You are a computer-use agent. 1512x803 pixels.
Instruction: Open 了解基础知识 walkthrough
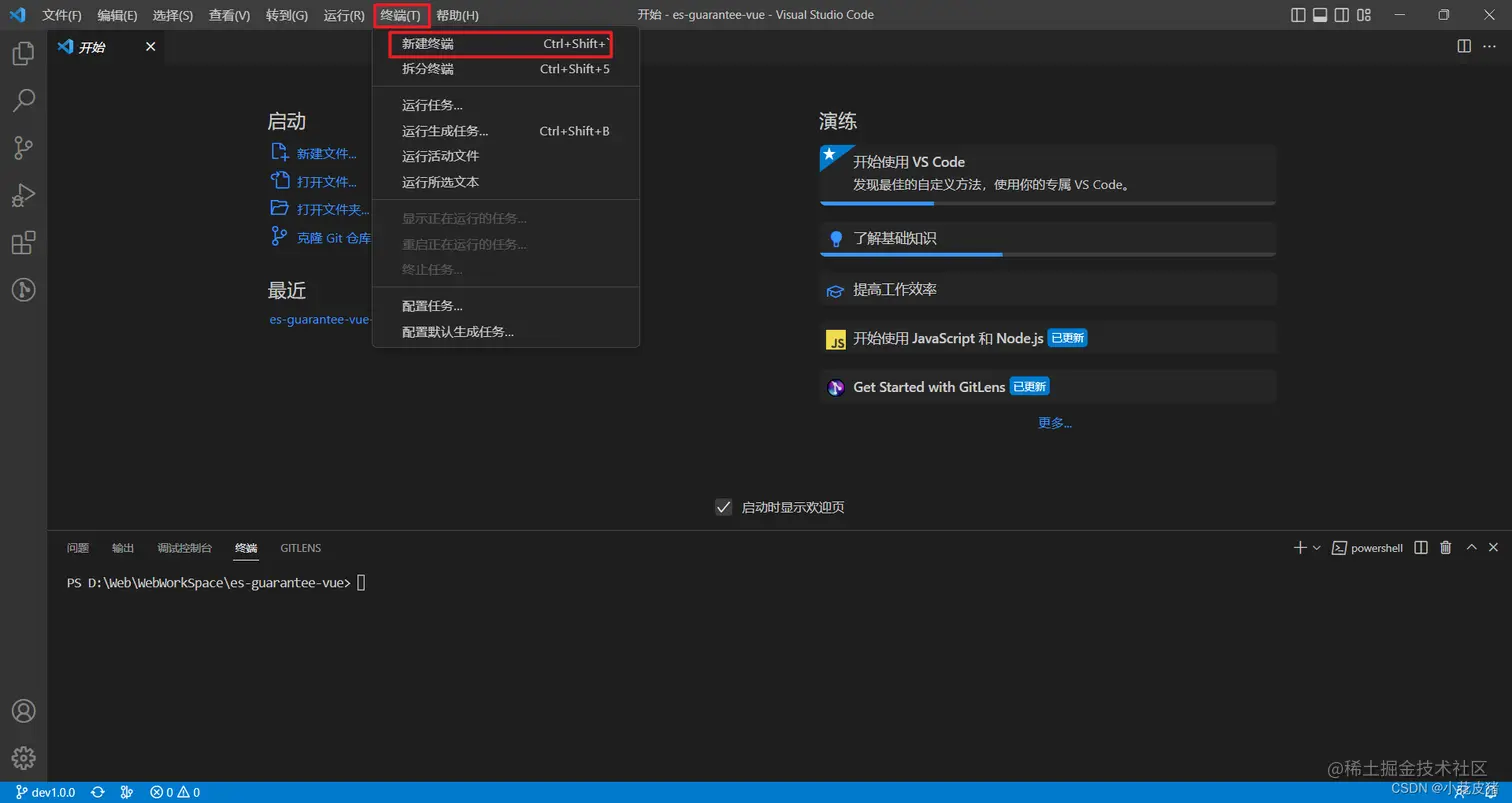coord(1048,239)
